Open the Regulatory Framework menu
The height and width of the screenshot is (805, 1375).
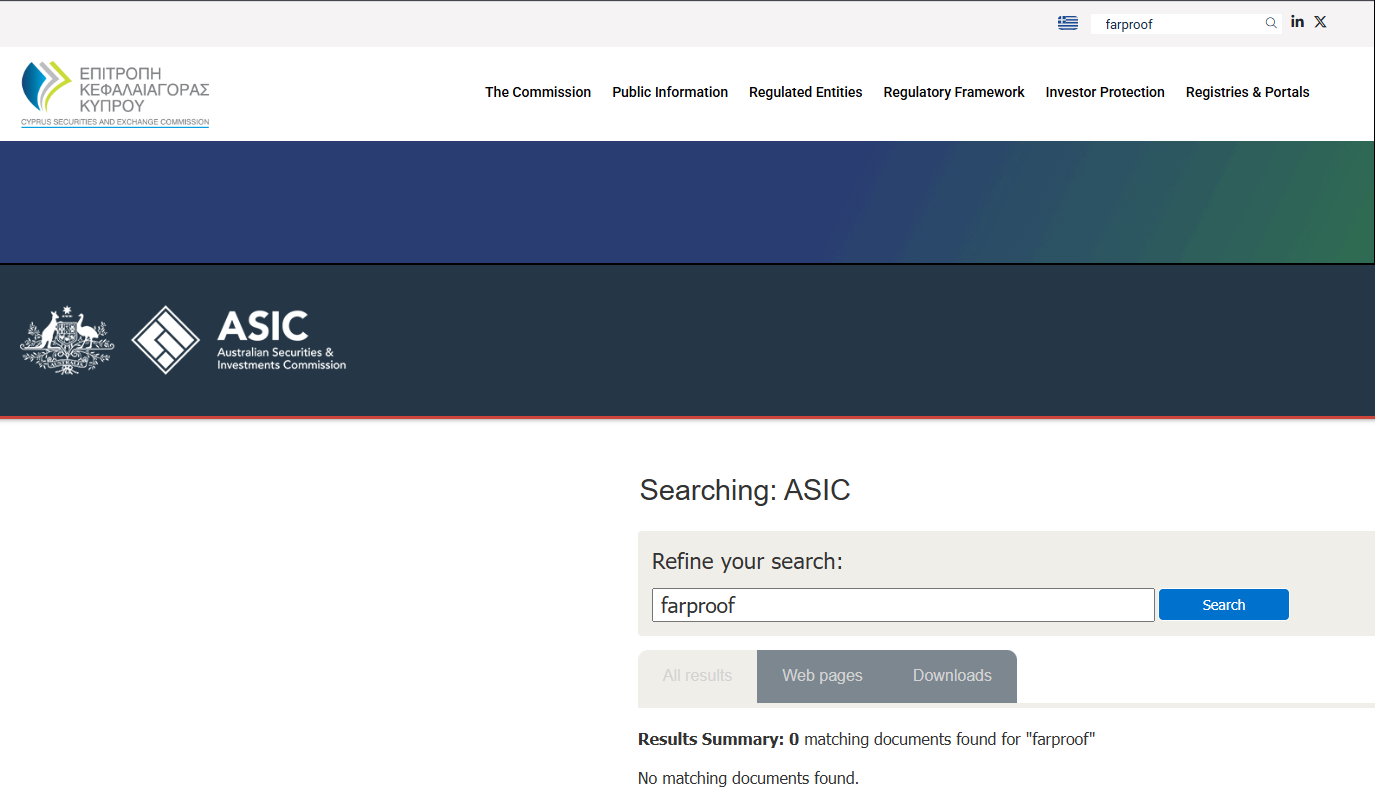click(x=954, y=92)
